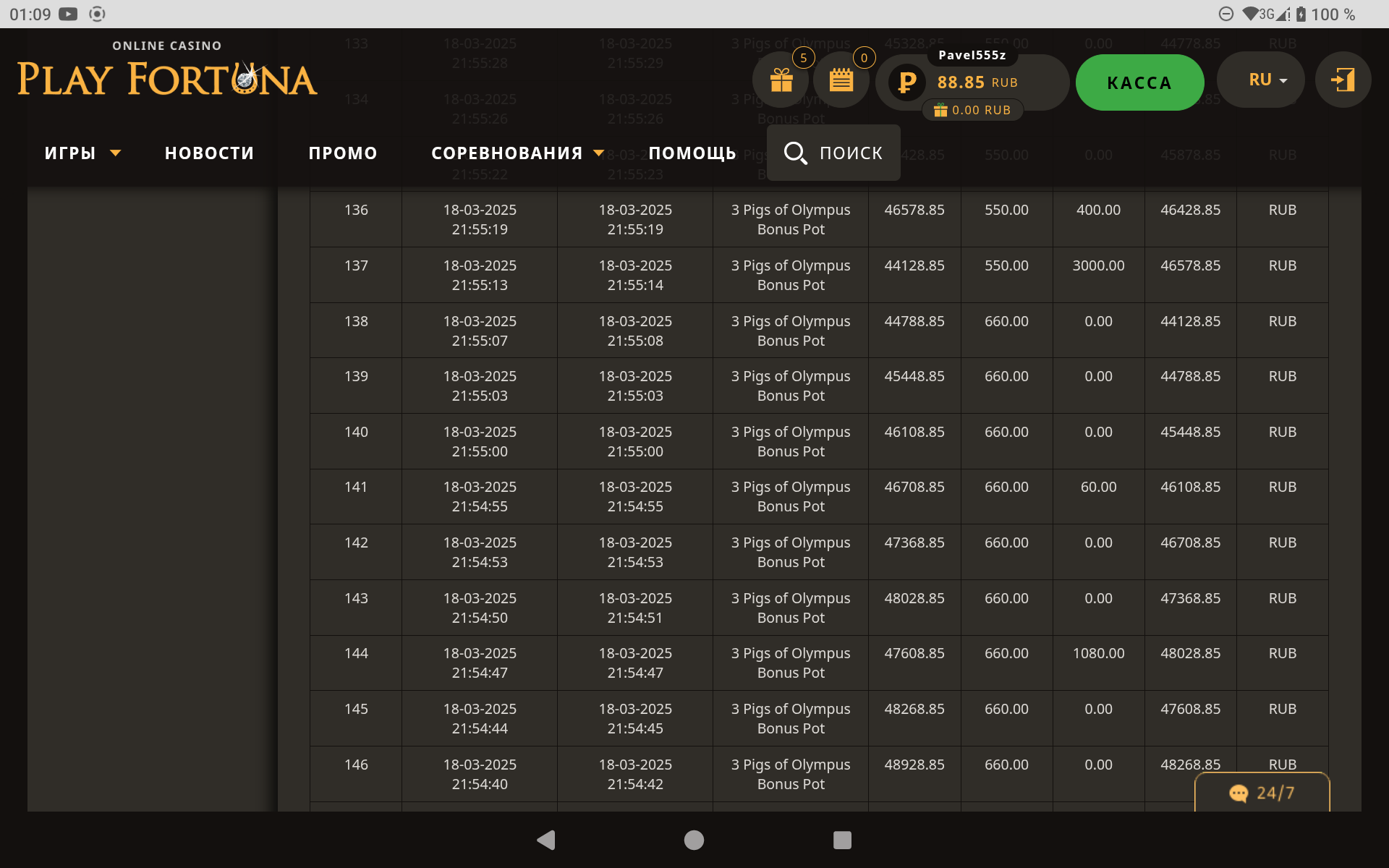1389x868 pixels.
Task: Open the 24/7 chat support widget
Action: click(x=1262, y=793)
